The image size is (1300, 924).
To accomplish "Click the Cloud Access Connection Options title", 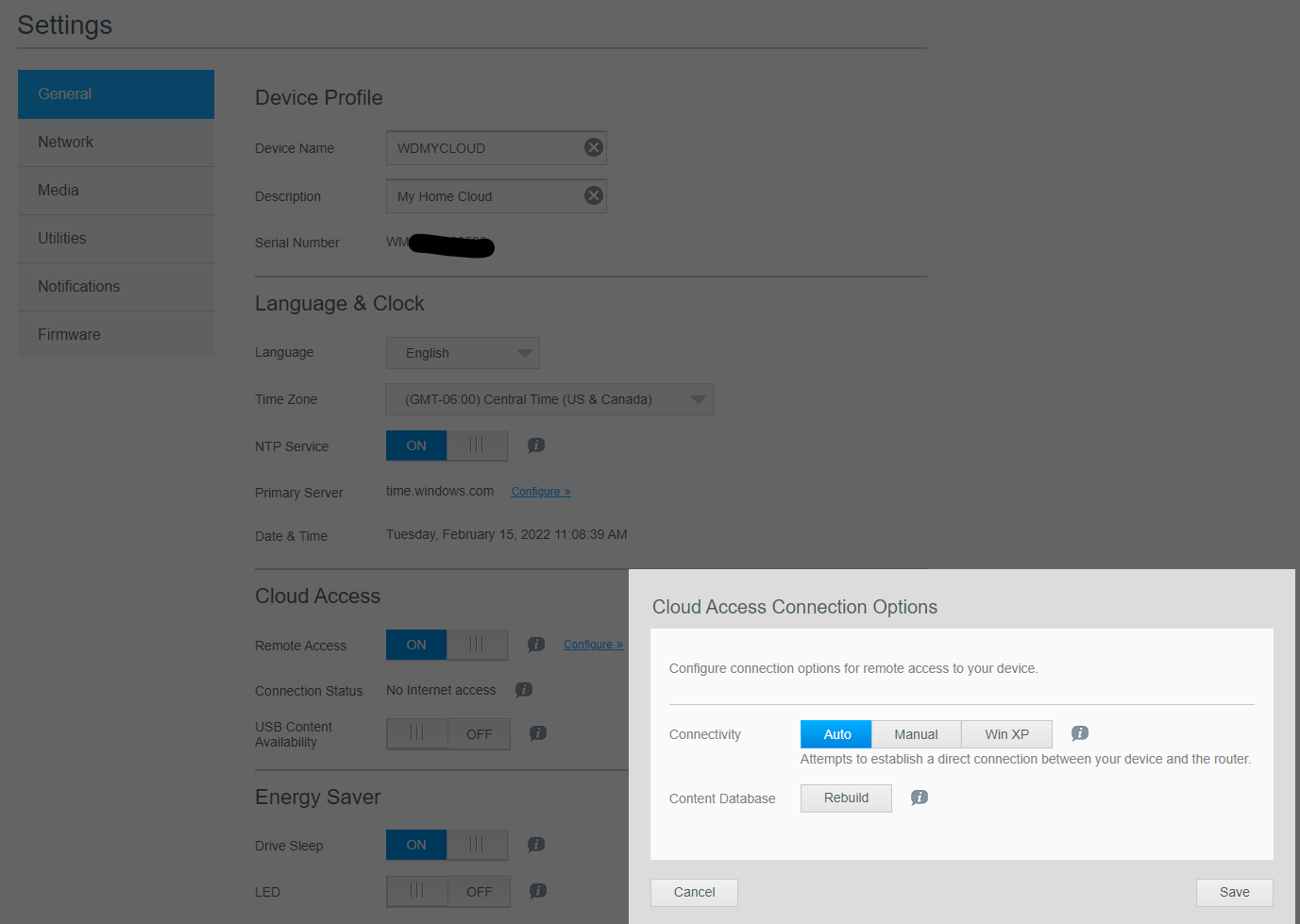I will (795, 607).
